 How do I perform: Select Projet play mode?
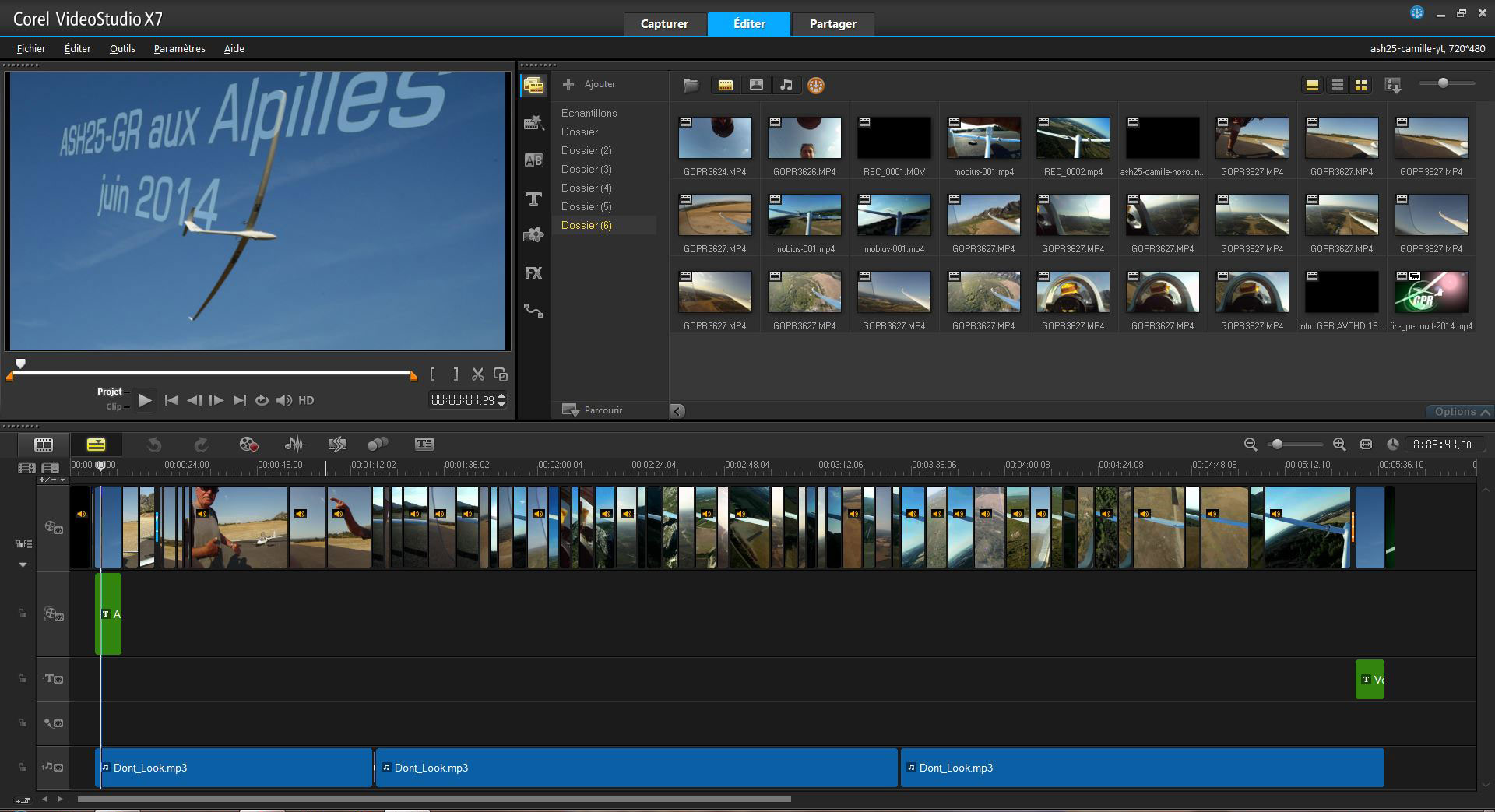pos(110,392)
